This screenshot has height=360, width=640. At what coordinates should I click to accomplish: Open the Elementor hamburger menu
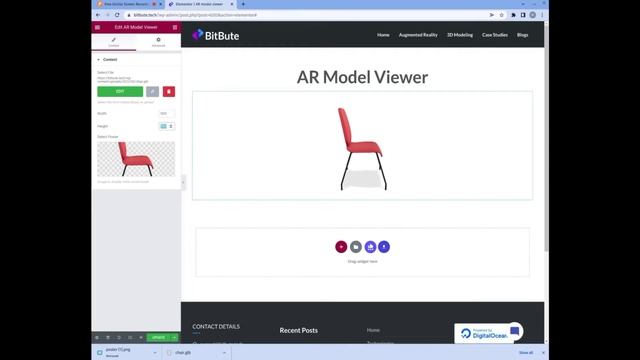point(97,27)
